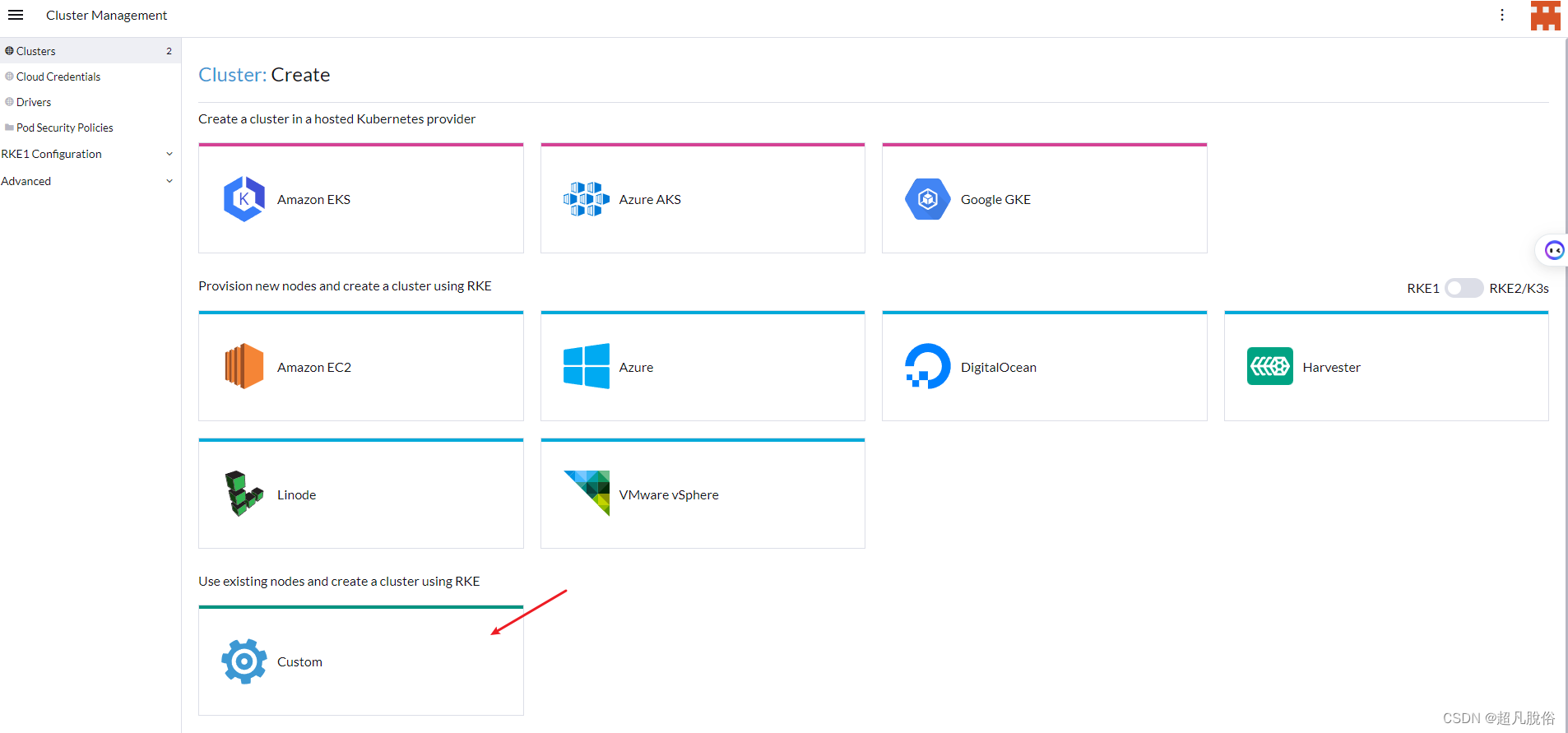The width and height of the screenshot is (1568, 733).
Task: Click the Custom gear icon
Action: [x=244, y=661]
